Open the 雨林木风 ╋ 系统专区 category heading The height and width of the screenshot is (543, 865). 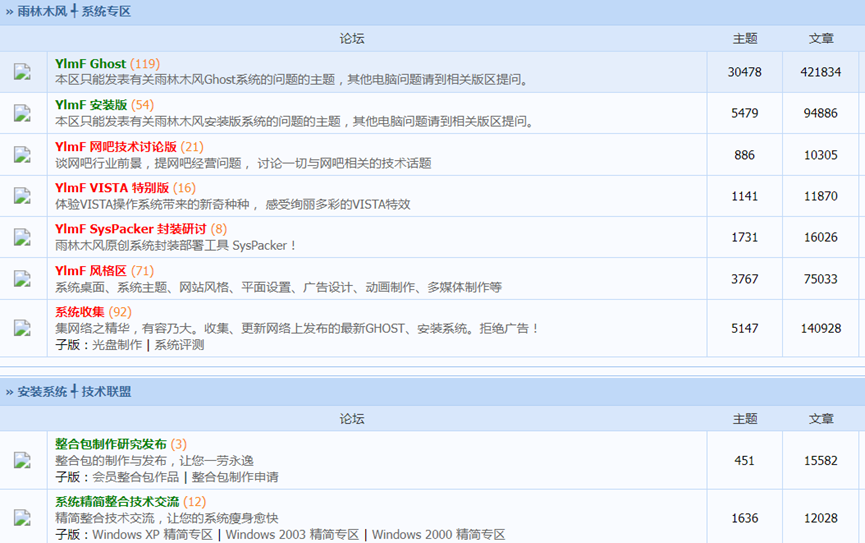click(x=74, y=11)
